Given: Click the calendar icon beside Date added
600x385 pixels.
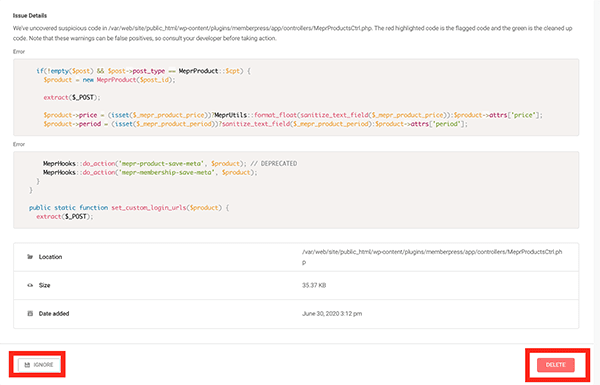Looking at the screenshot, I should click(30, 313).
